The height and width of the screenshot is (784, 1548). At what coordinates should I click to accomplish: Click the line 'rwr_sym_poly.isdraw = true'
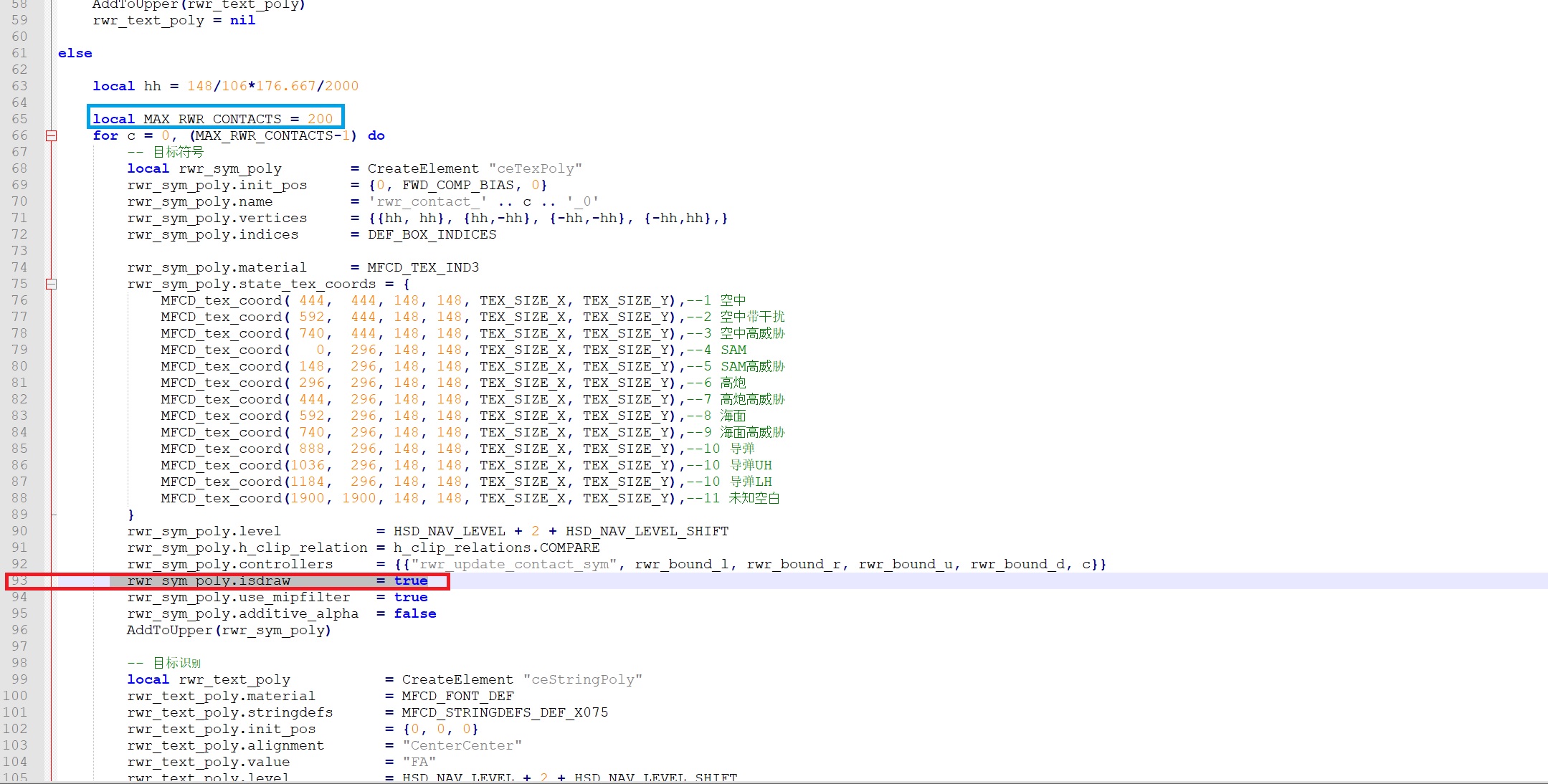point(277,580)
